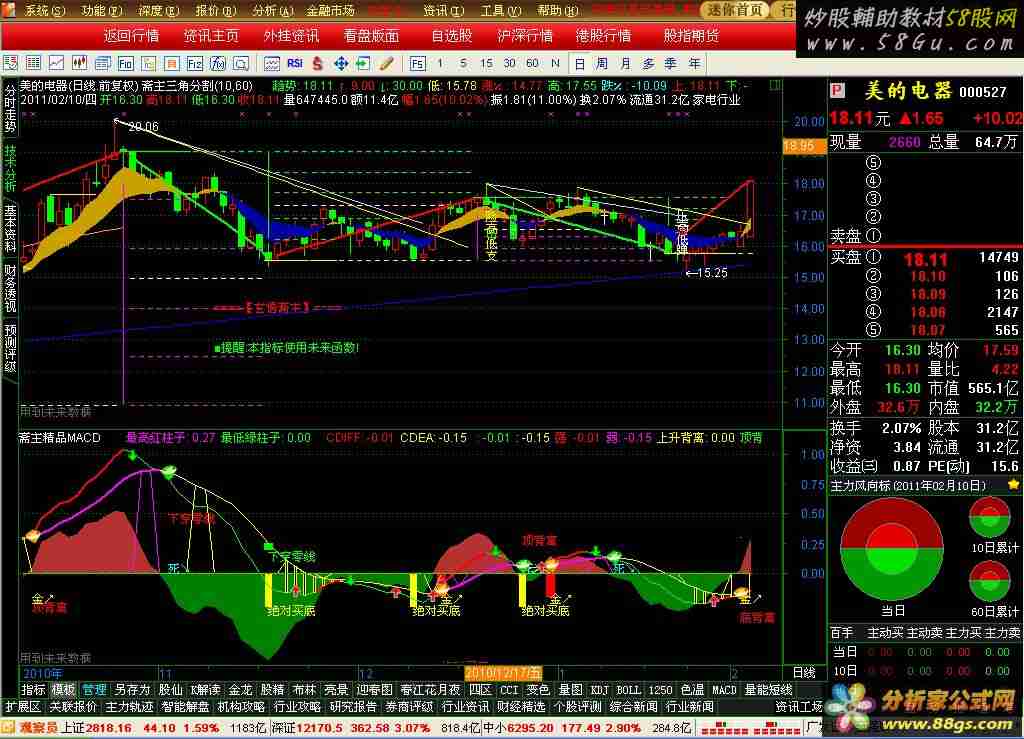1024x739 pixels.
Task: Switch to 1-minute period
Action: point(440,63)
